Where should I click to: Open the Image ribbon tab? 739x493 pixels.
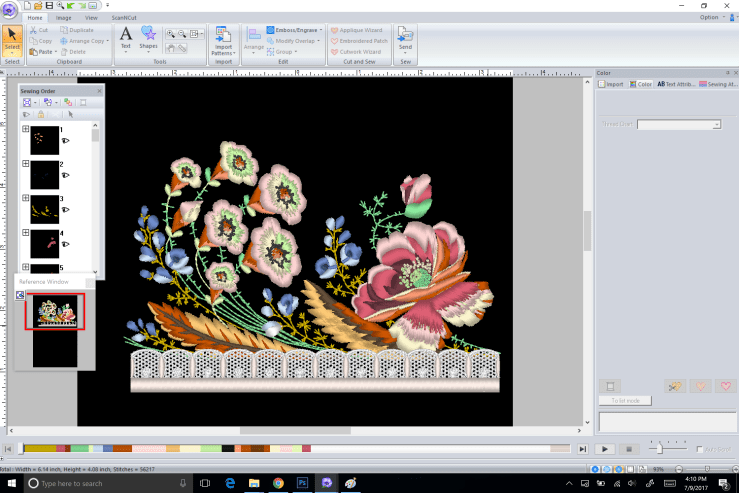(63, 18)
